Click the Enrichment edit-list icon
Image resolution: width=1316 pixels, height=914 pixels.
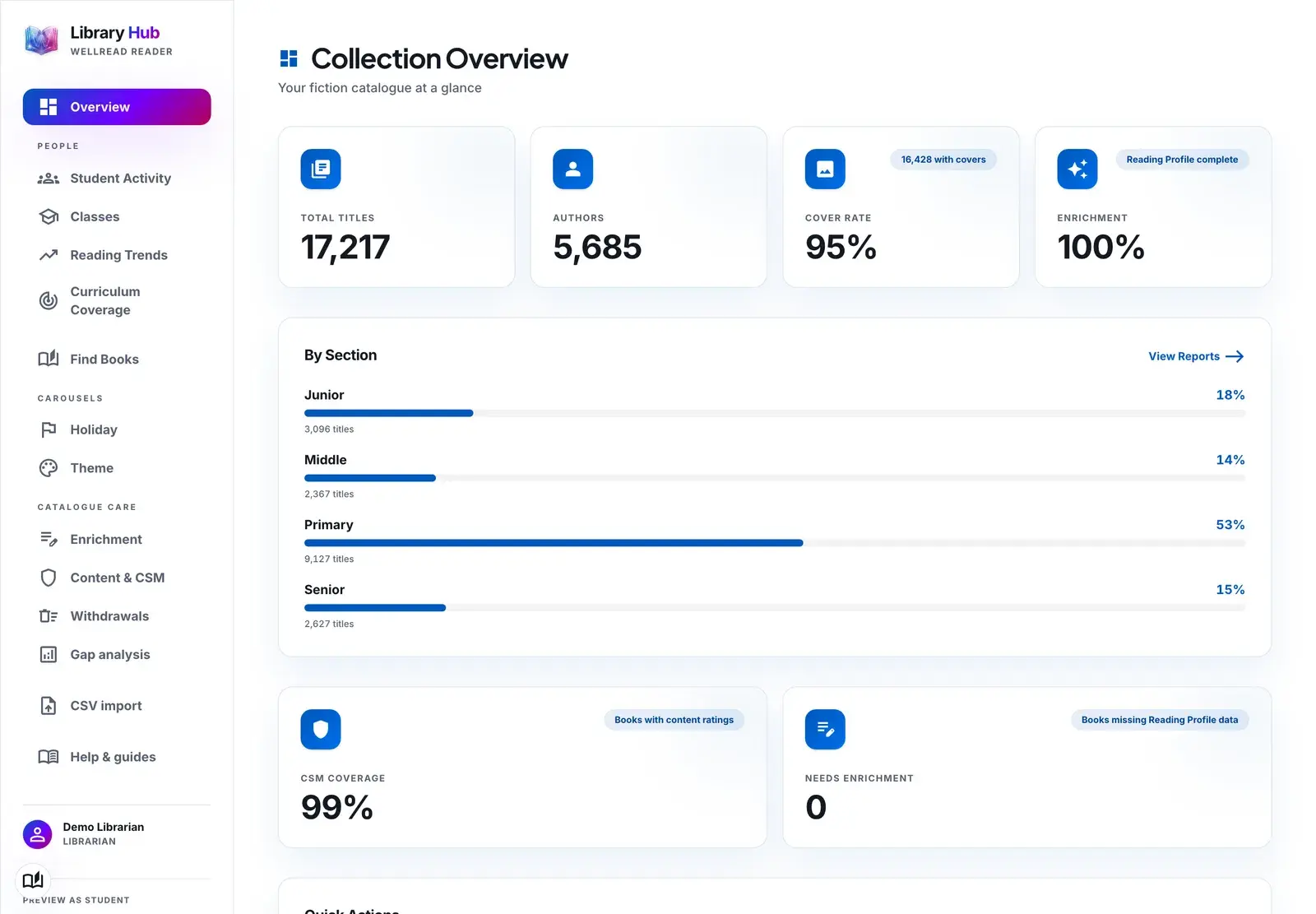click(x=49, y=539)
